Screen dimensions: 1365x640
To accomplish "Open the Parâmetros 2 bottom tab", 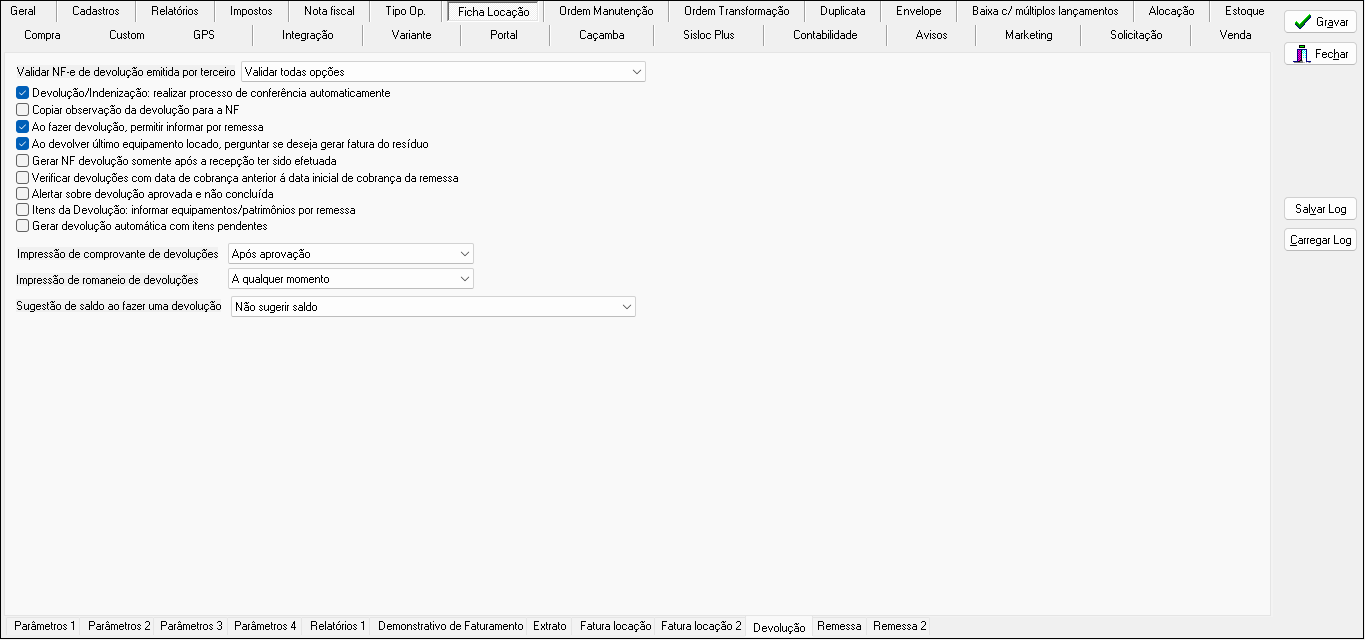I will pos(119,626).
